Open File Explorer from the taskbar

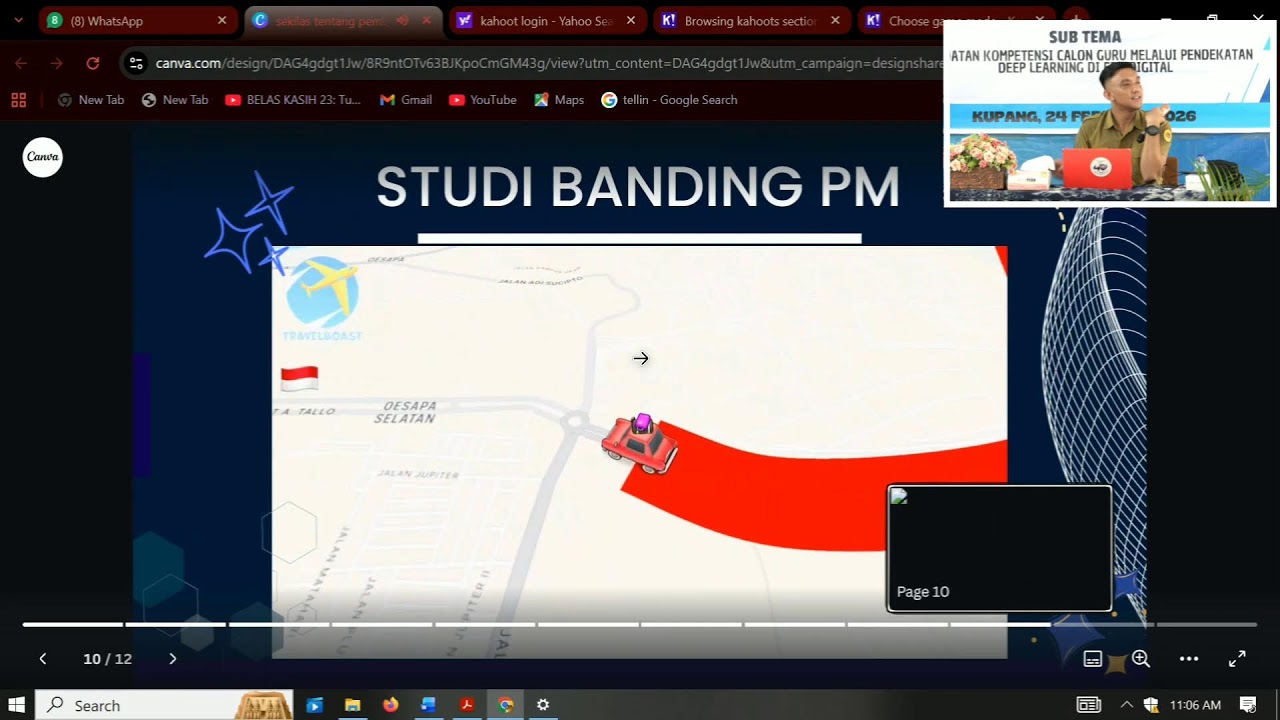coord(352,705)
